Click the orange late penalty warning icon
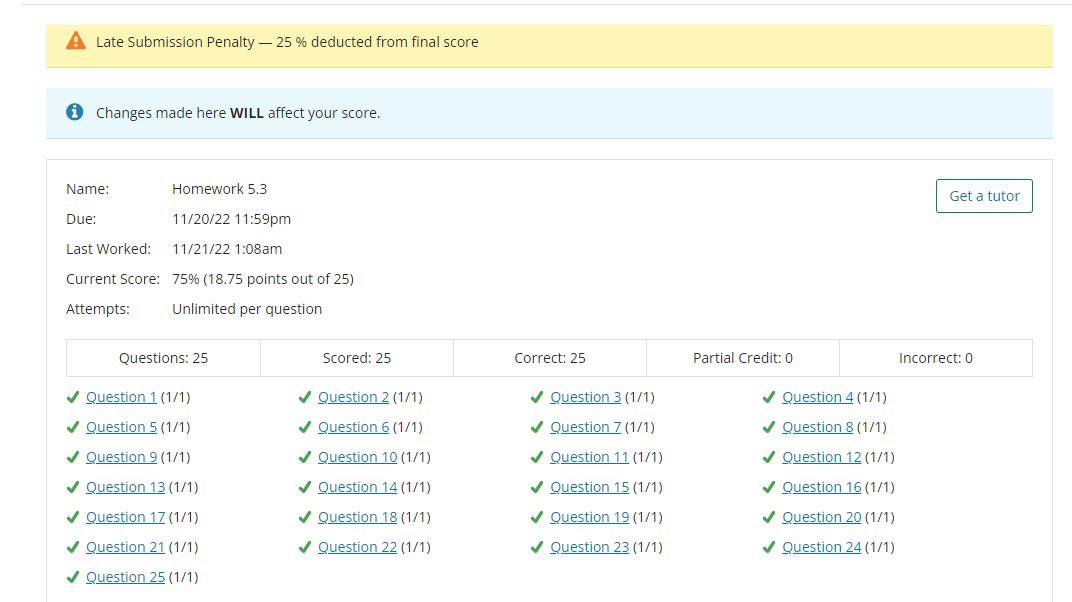Screen dimensions: 1072x602 pyautogui.click(x=76, y=41)
